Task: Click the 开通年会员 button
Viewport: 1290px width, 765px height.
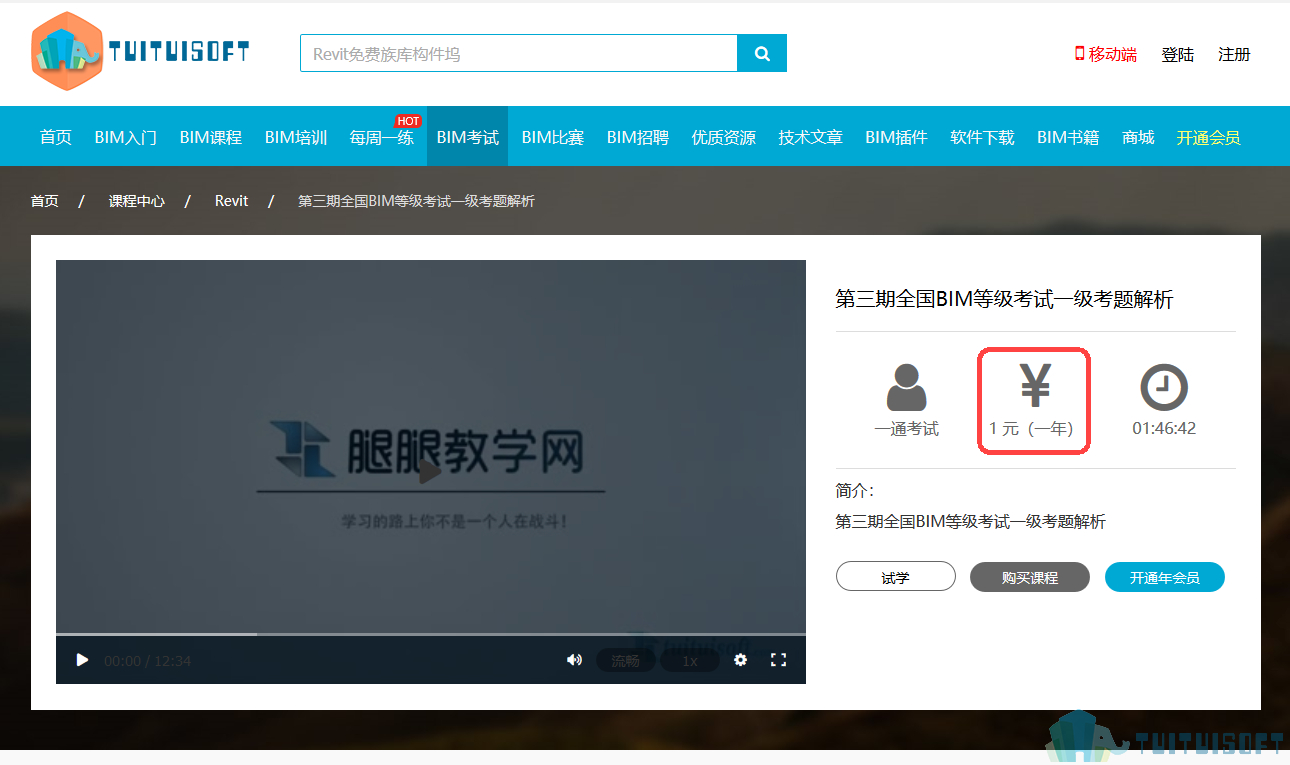Action: click(1165, 577)
